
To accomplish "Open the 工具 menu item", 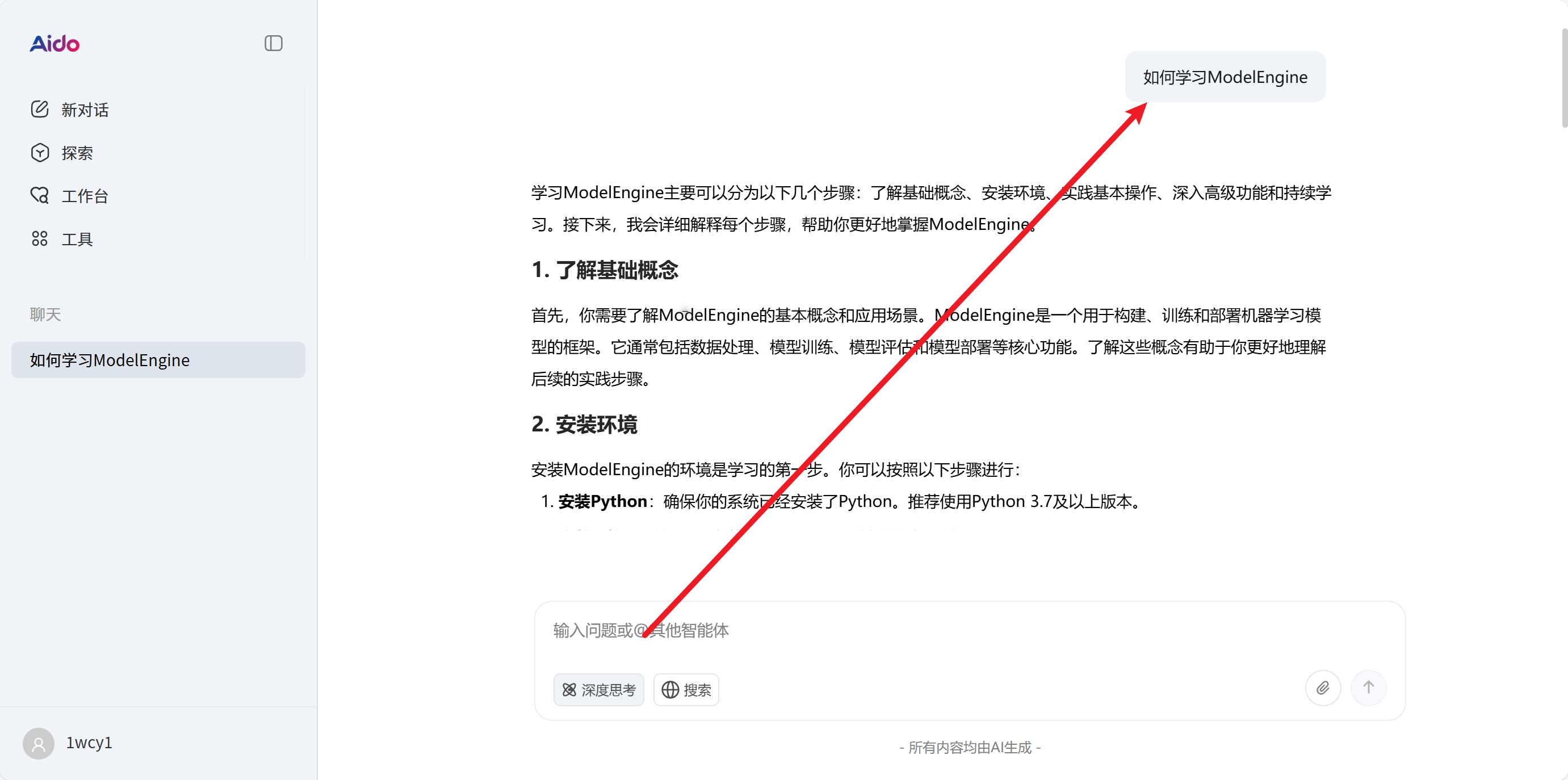I will pos(77,240).
